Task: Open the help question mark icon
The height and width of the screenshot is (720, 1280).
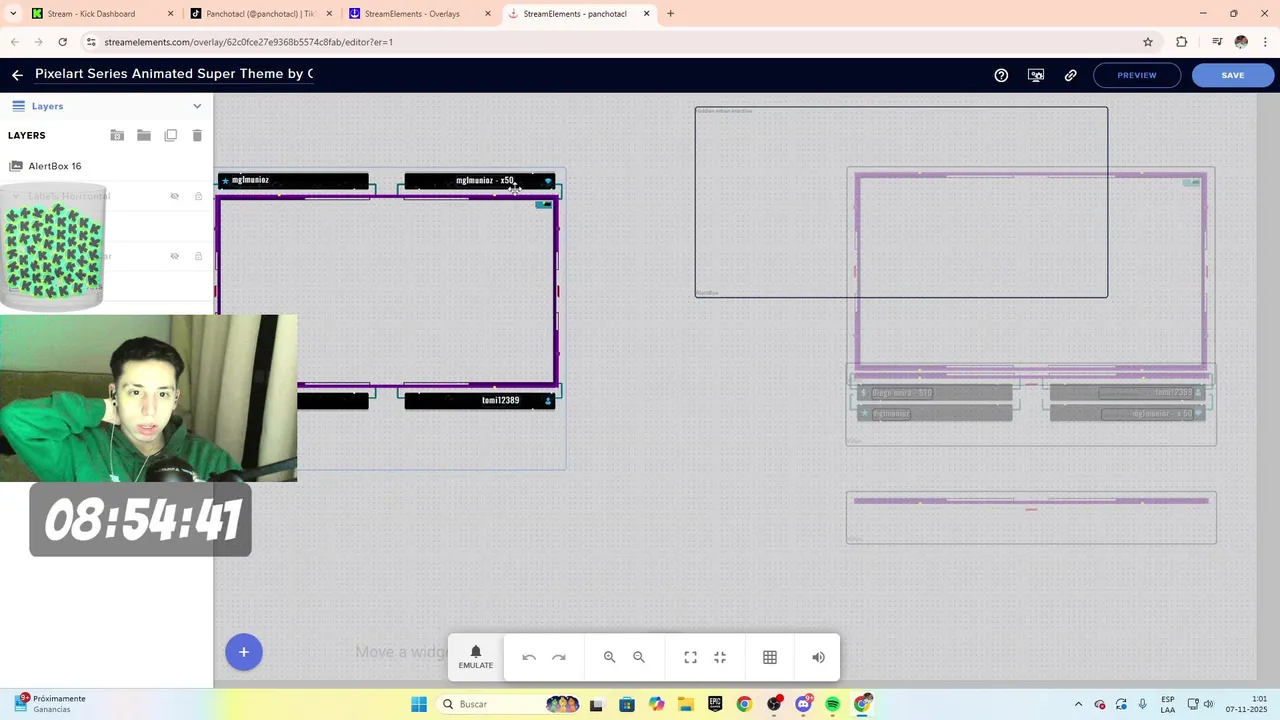Action: [1001, 75]
